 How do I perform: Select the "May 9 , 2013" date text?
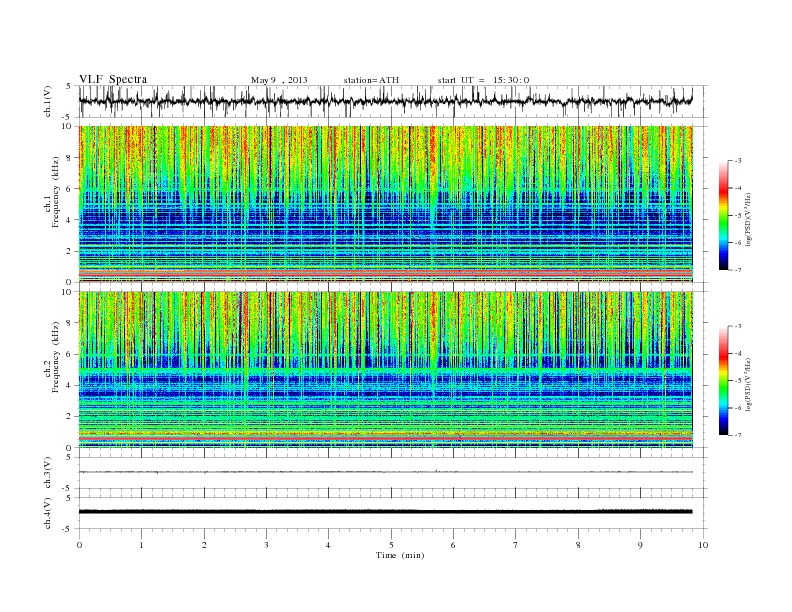pyautogui.click(x=279, y=80)
